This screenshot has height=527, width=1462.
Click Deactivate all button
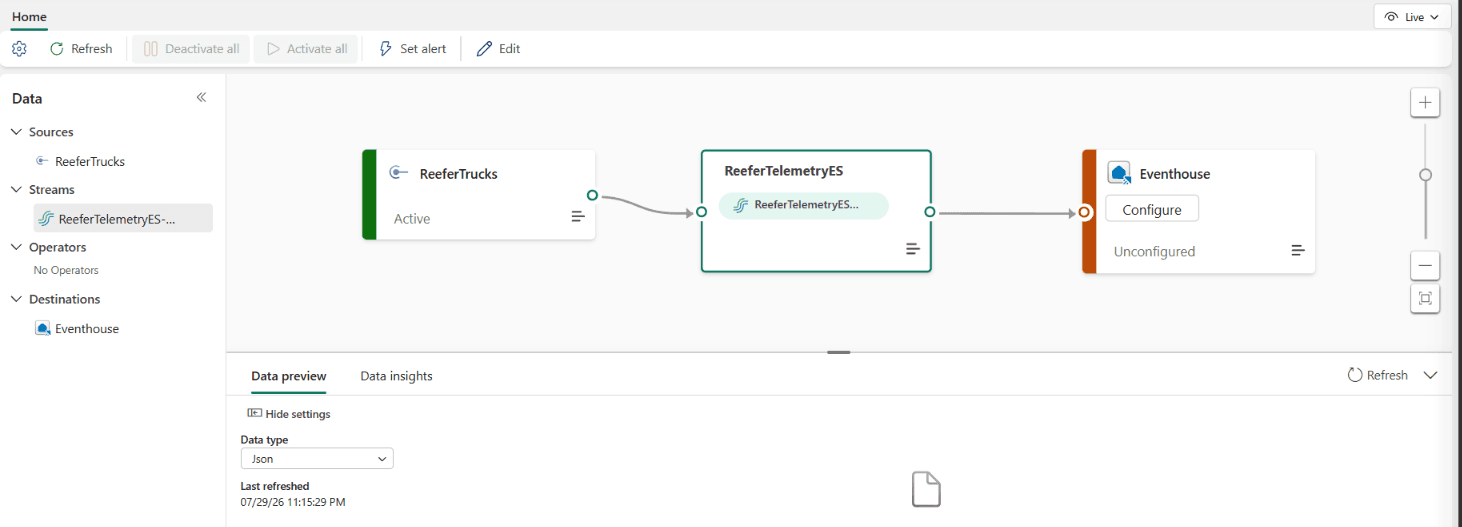[191, 48]
